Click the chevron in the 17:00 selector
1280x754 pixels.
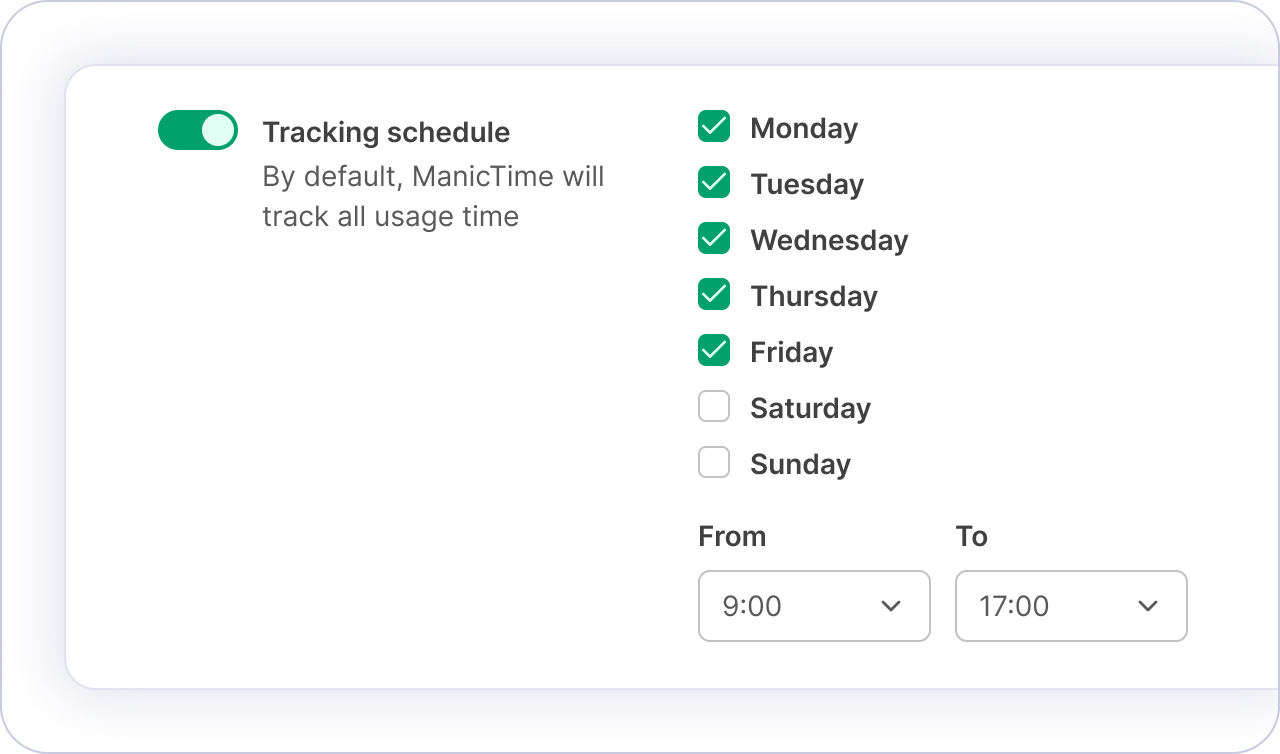[x=1148, y=606]
